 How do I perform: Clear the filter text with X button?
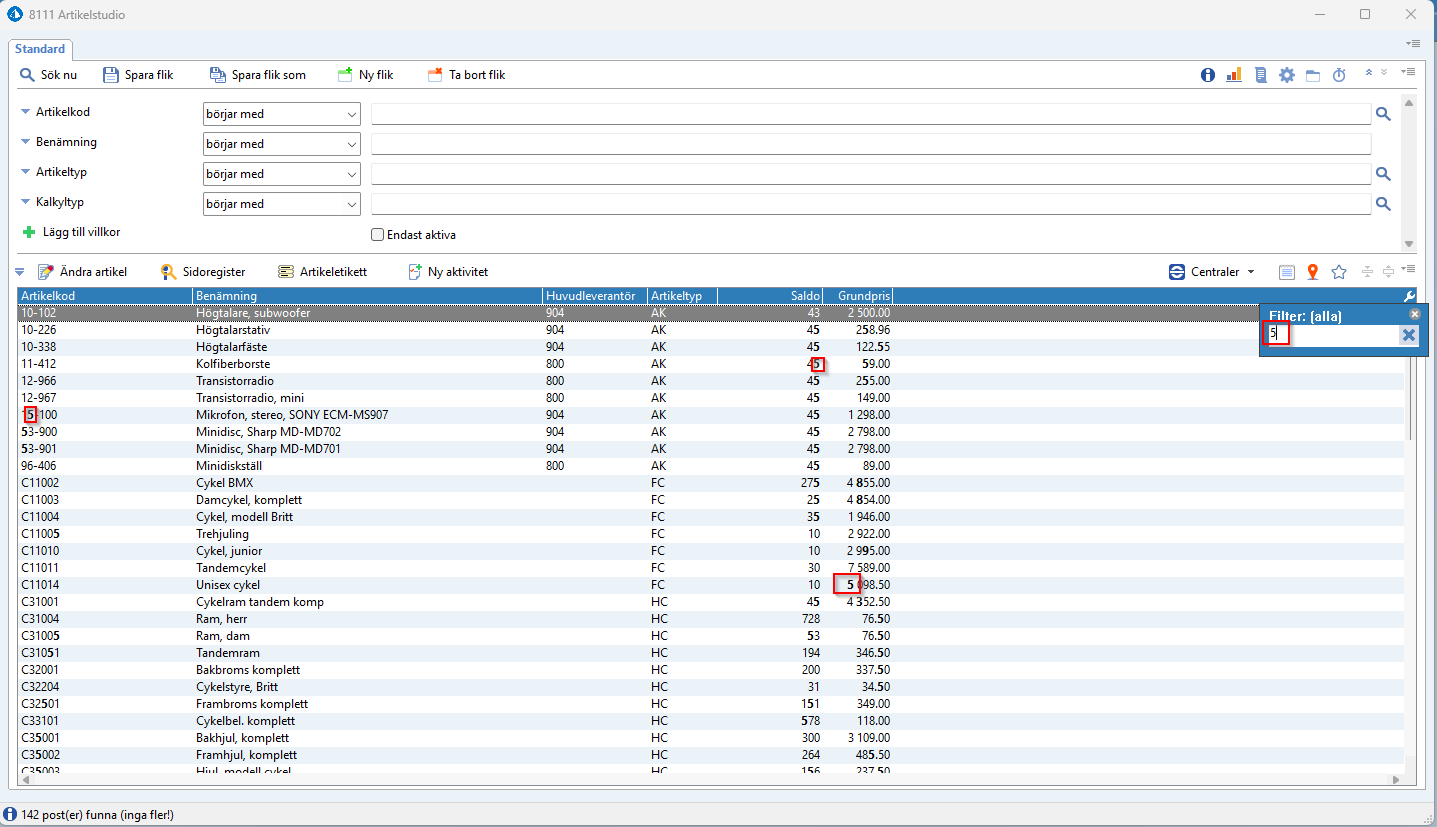pyautogui.click(x=1409, y=335)
